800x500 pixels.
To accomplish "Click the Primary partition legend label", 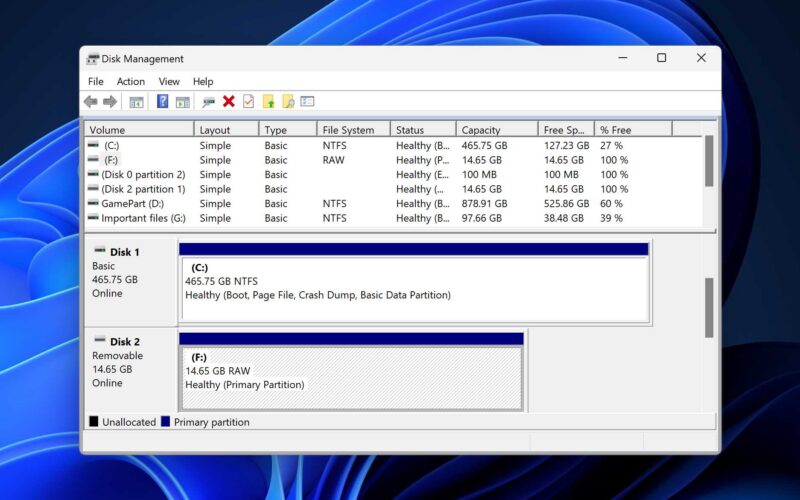I will (x=212, y=422).
